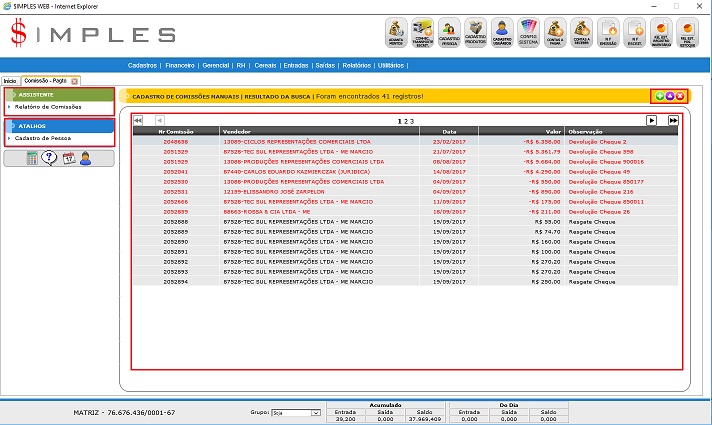Screen dimensions: 712x425
Task: Open the help question mark icon
Action: pos(49,158)
